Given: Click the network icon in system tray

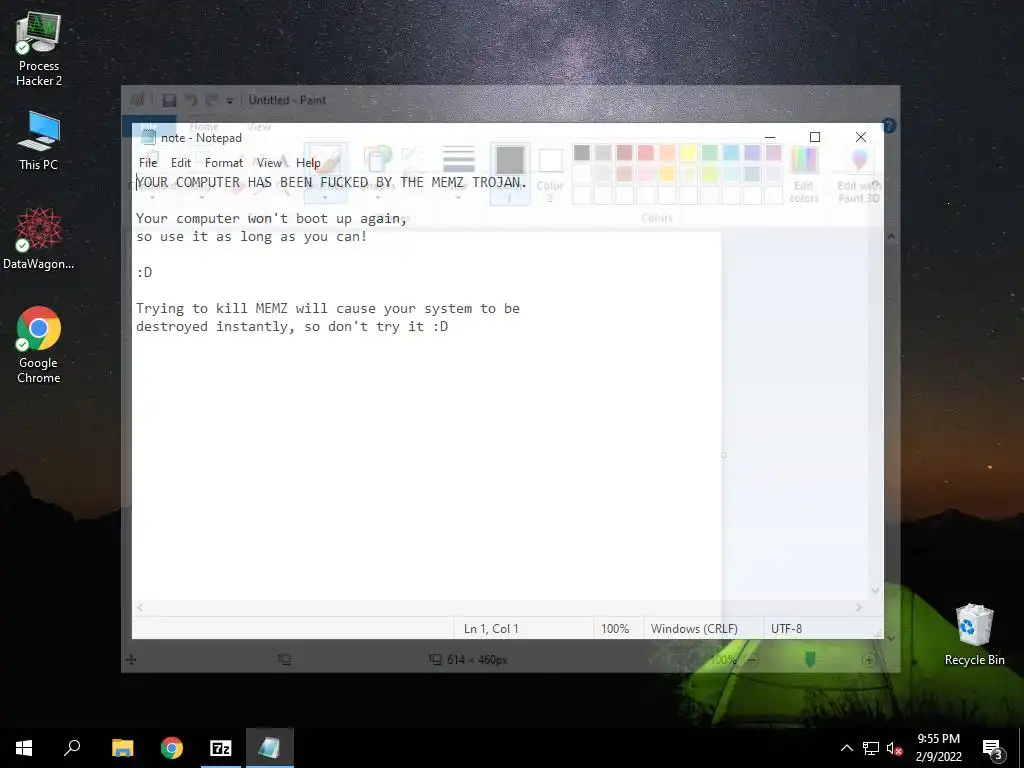Looking at the screenshot, I should click(871, 748).
